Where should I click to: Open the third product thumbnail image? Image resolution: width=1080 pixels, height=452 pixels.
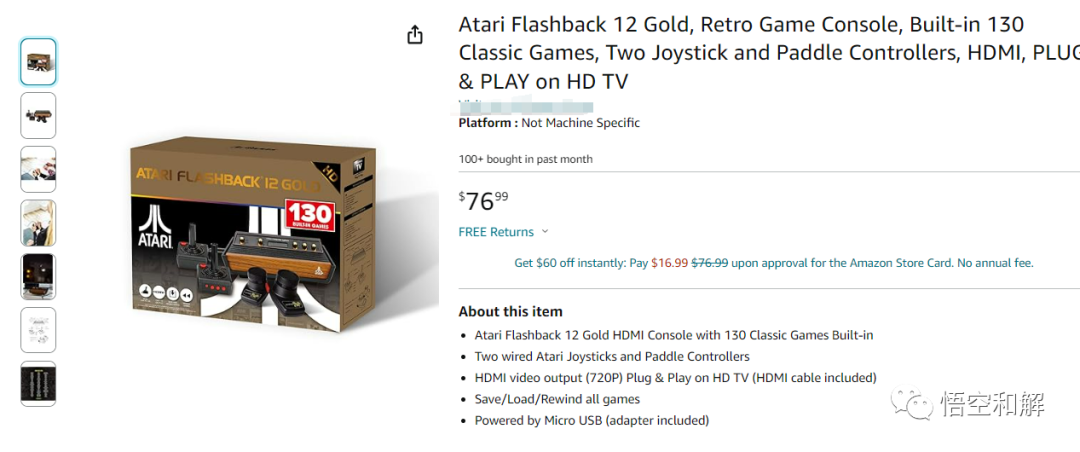[x=39, y=169]
